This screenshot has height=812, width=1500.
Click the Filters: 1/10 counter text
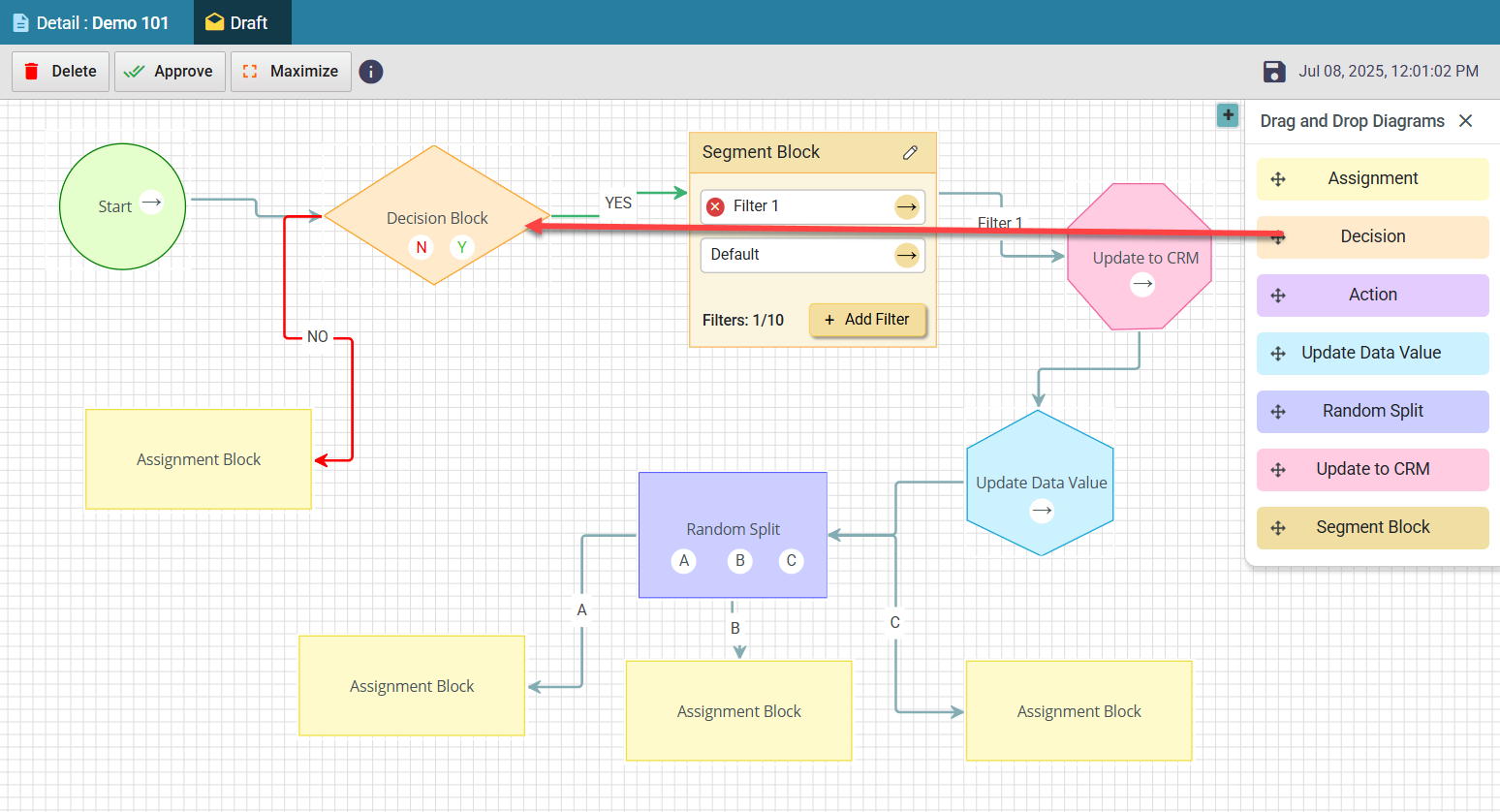click(743, 321)
